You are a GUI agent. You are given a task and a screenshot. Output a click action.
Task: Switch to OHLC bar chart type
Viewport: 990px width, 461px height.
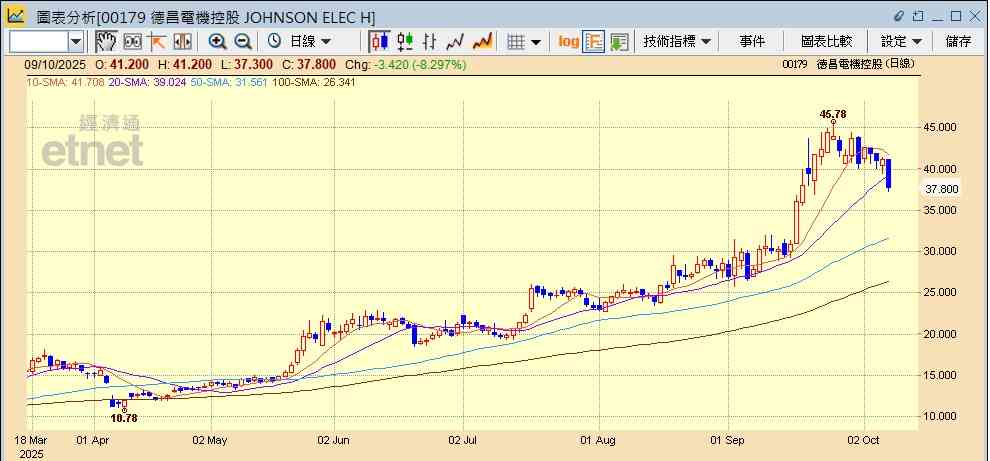point(430,41)
